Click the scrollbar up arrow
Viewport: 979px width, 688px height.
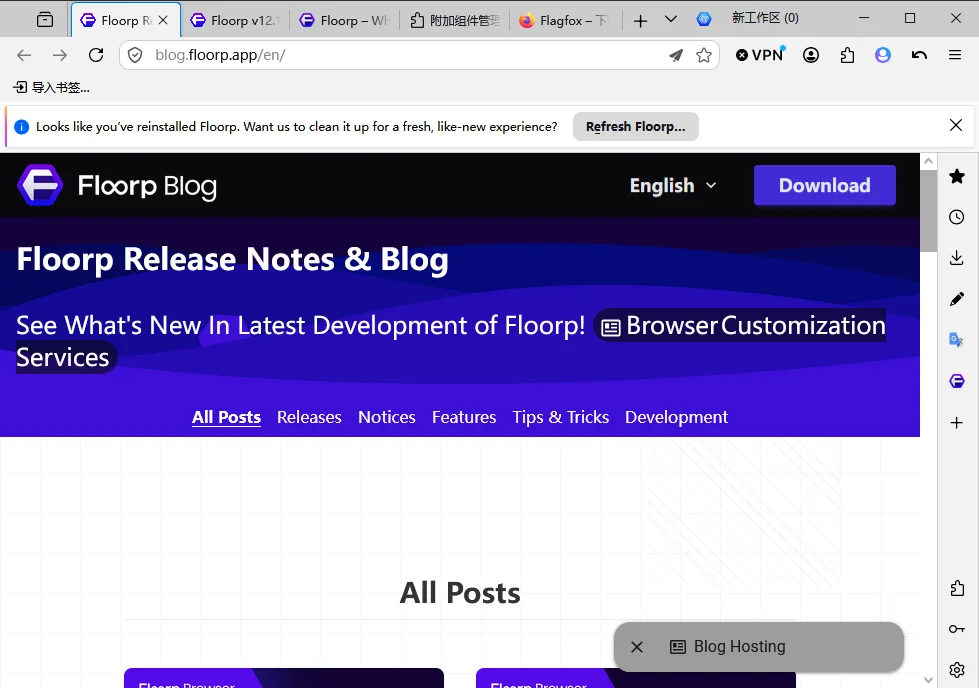(928, 161)
